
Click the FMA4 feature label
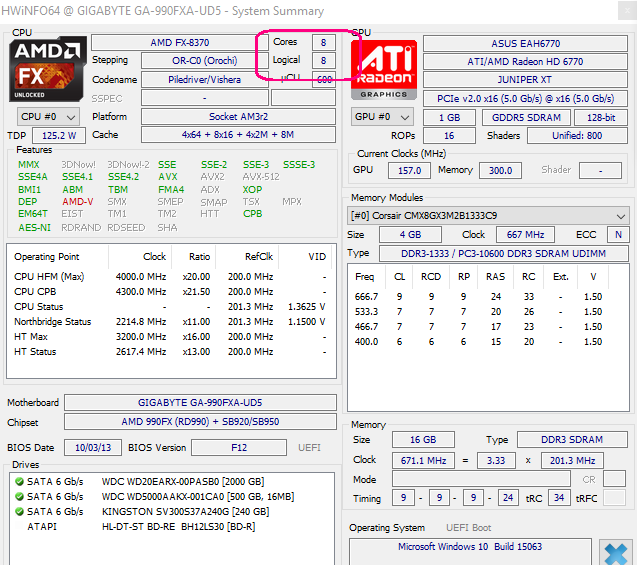click(x=171, y=190)
